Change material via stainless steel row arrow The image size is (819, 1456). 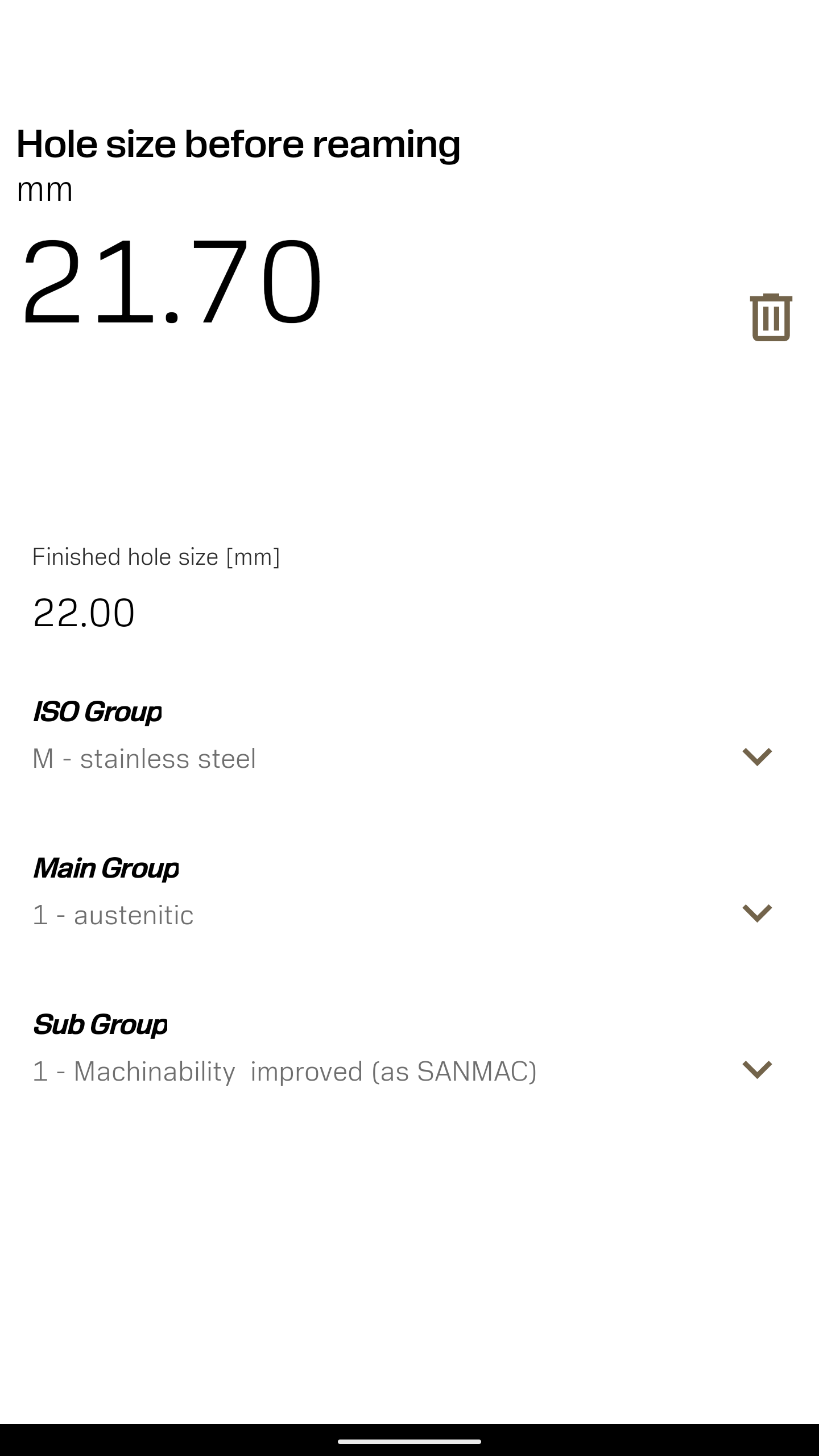pos(757,757)
